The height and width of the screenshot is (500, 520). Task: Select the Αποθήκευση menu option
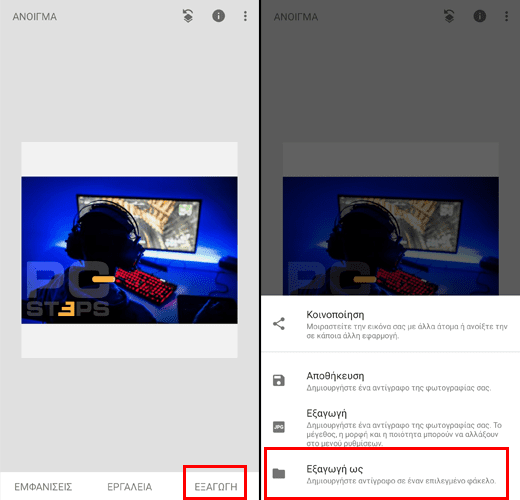pyautogui.click(x=391, y=381)
